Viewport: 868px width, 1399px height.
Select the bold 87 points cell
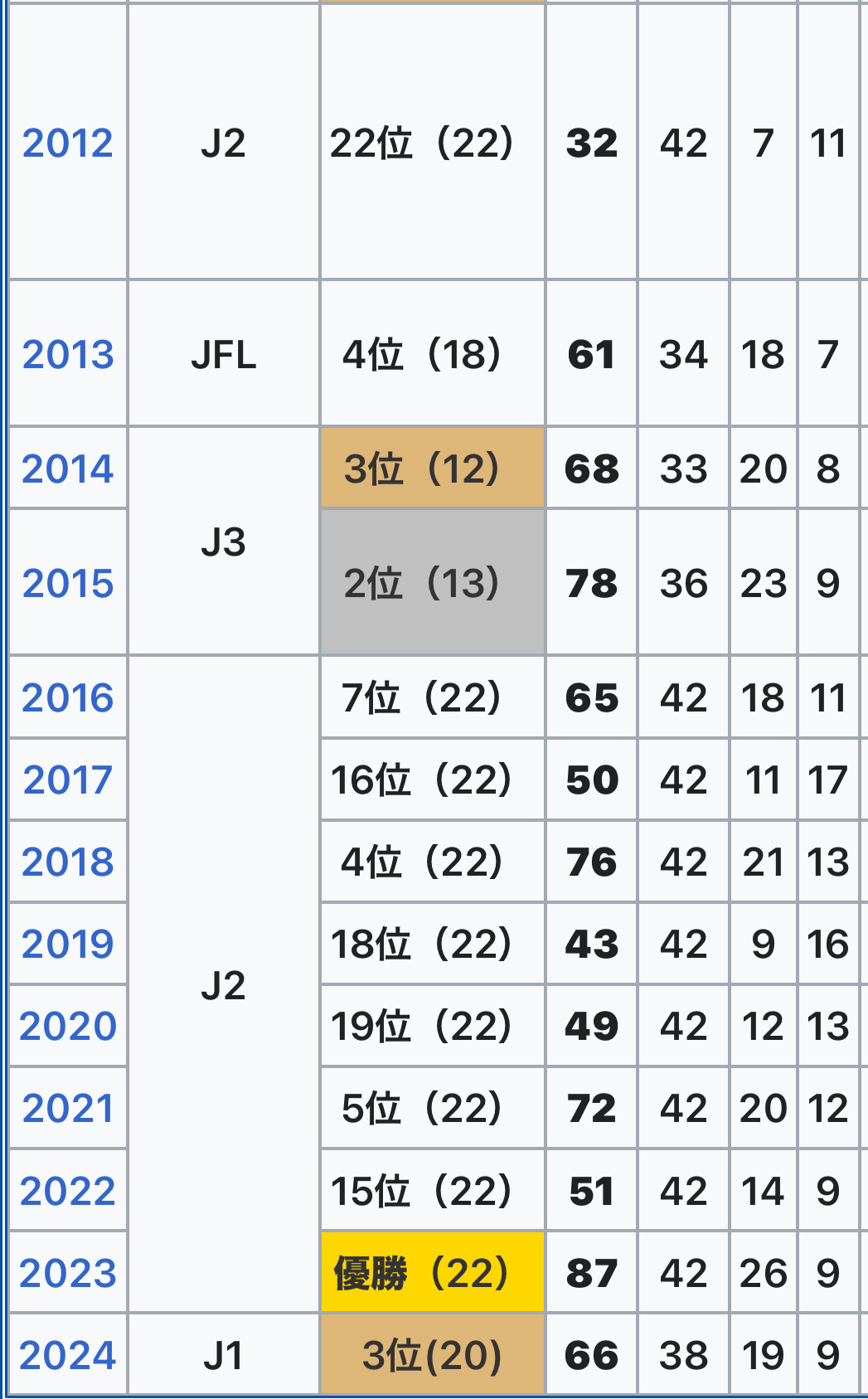click(x=591, y=1274)
